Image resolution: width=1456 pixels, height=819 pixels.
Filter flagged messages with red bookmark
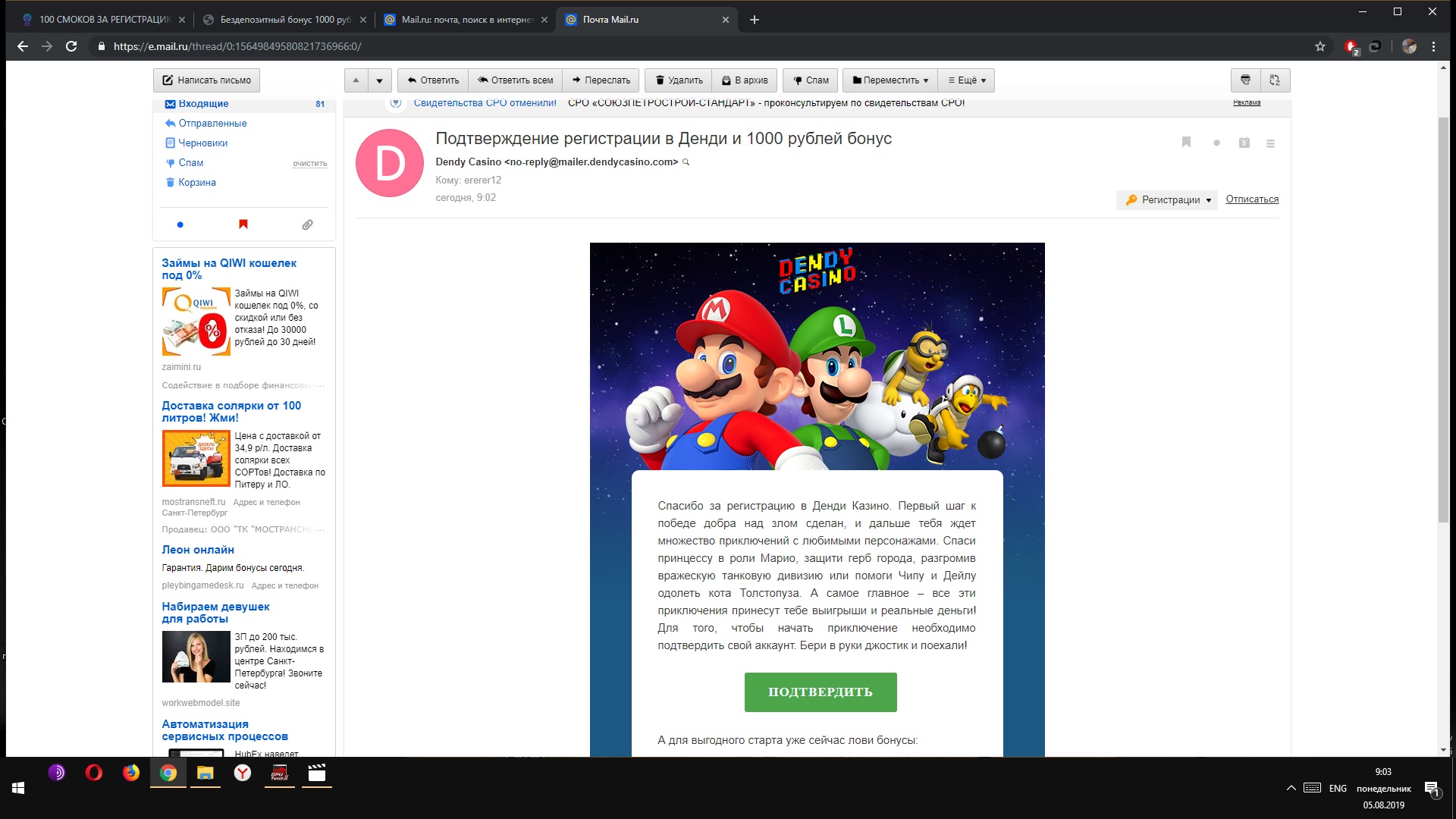coord(243,224)
